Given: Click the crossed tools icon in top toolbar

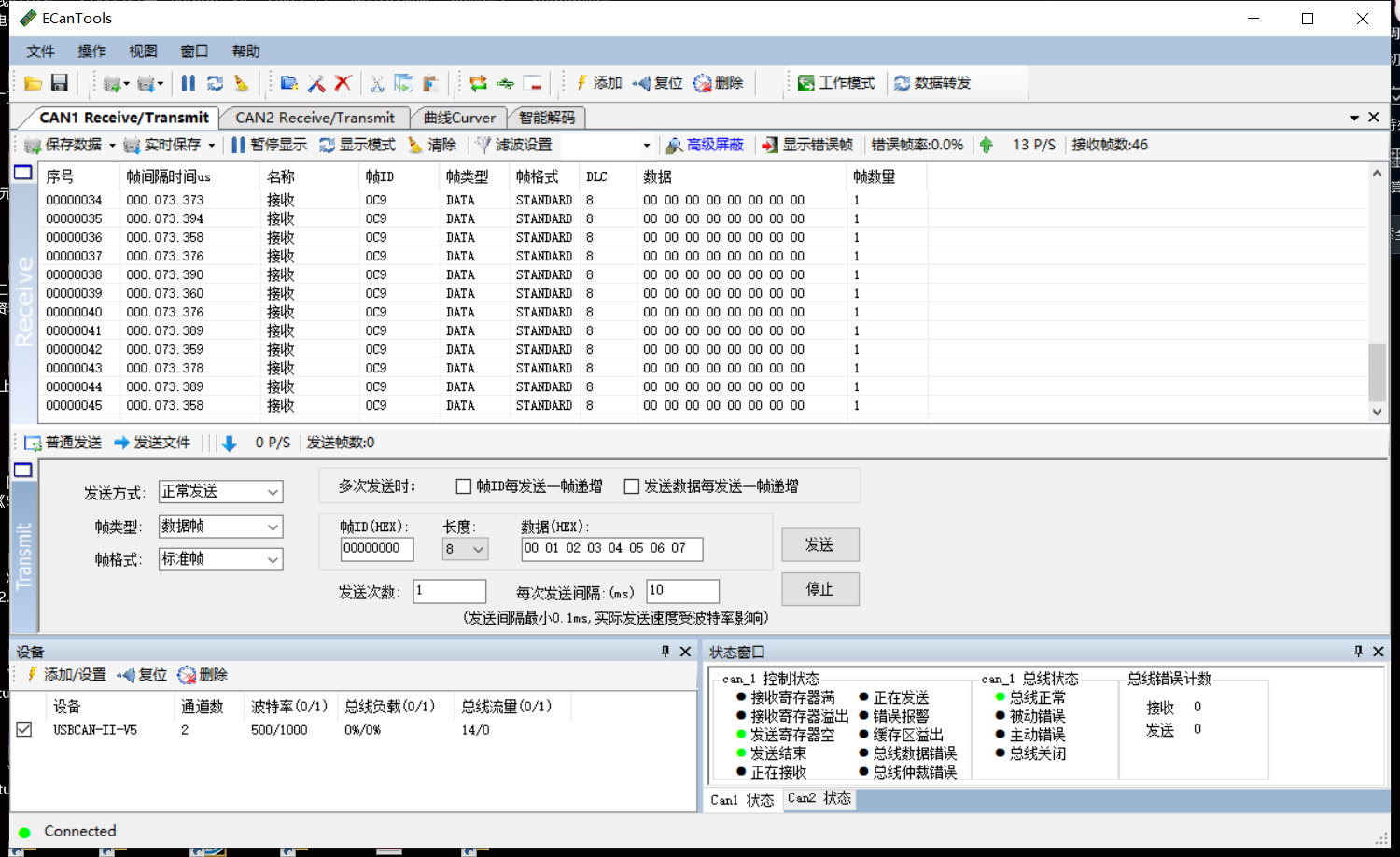Looking at the screenshot, I should 316,83.
